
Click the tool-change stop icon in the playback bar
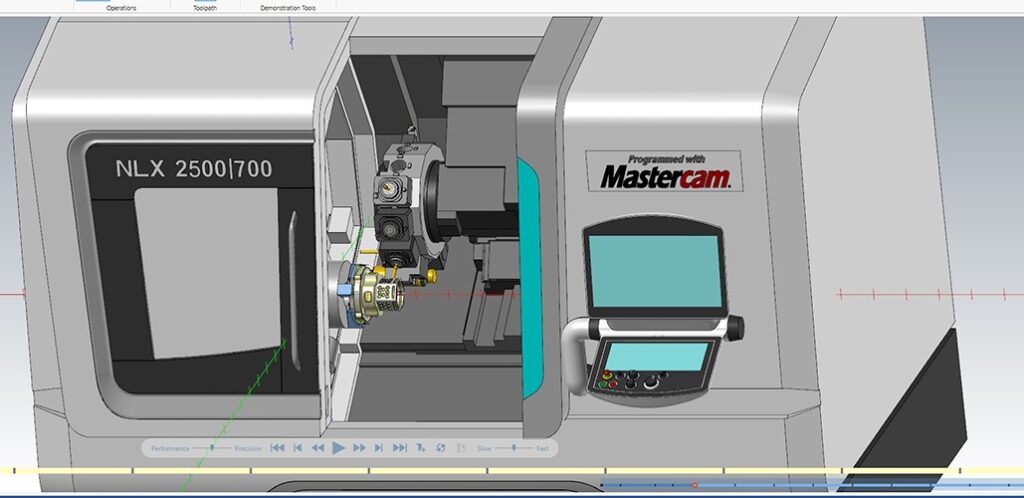coord(421,448)
